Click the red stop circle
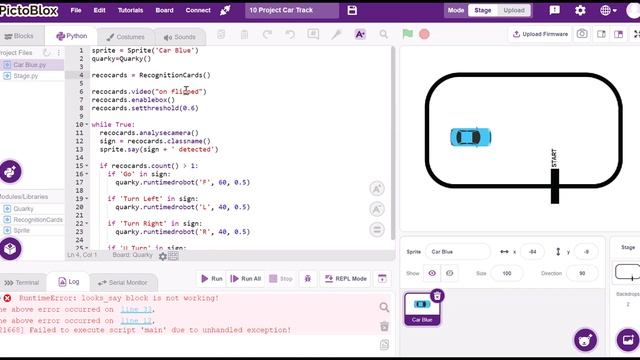This screenshot has height=360, width=640. tap(424, 34)
